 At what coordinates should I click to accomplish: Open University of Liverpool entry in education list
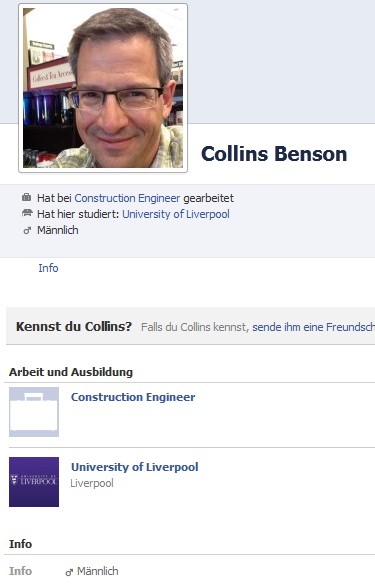[x=135, y=467]
